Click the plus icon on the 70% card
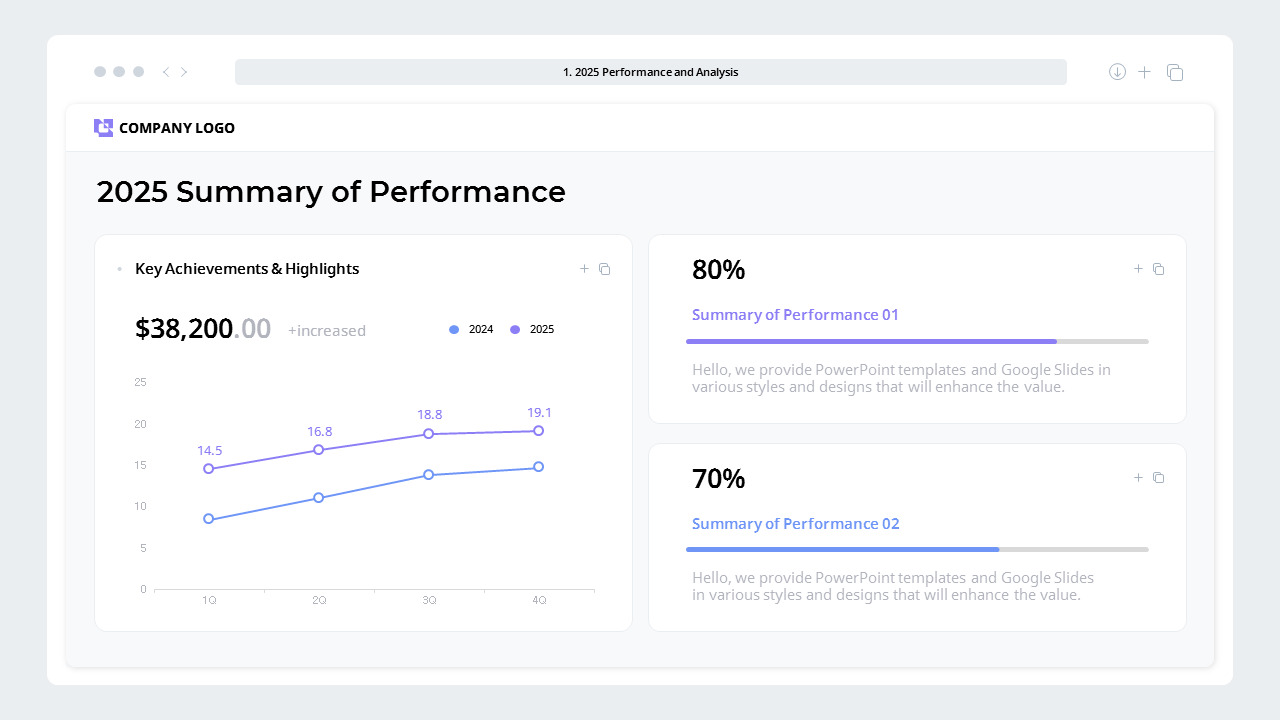The width and height of the screenshot is (1280, 720). coord(1138,477)
